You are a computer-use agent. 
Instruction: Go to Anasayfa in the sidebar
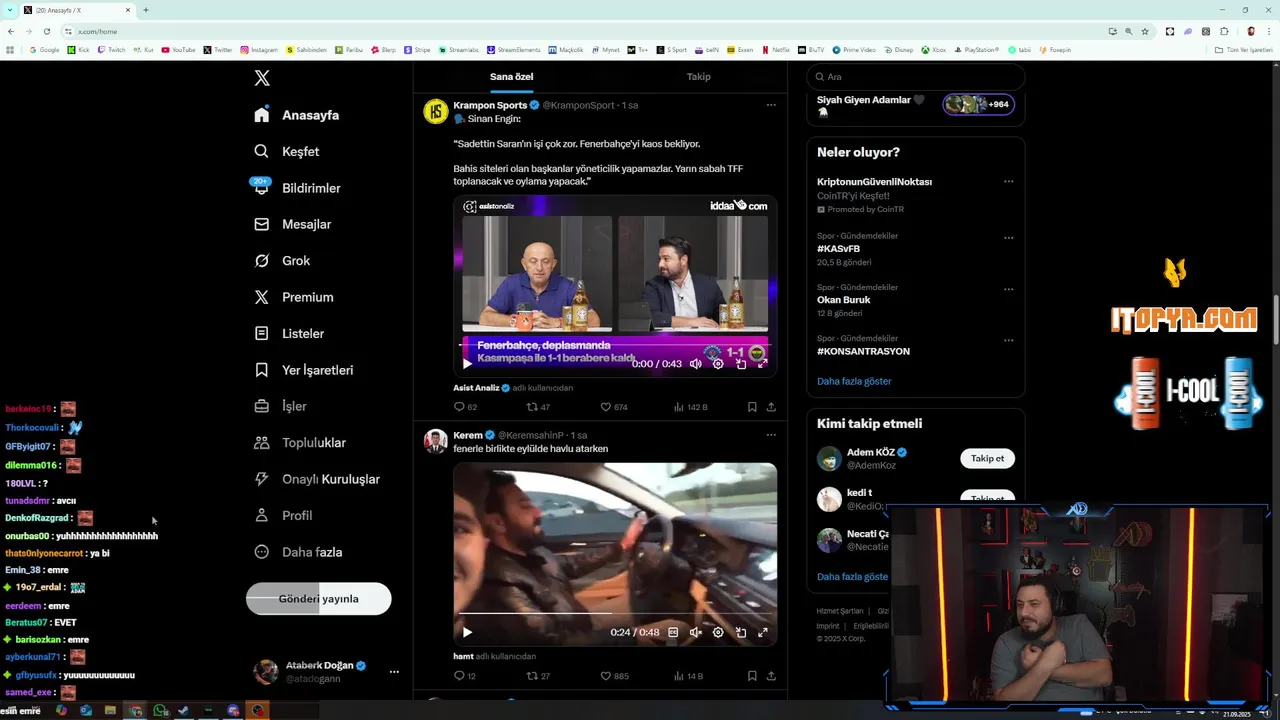pyautogui.click(x=296, y=115)
